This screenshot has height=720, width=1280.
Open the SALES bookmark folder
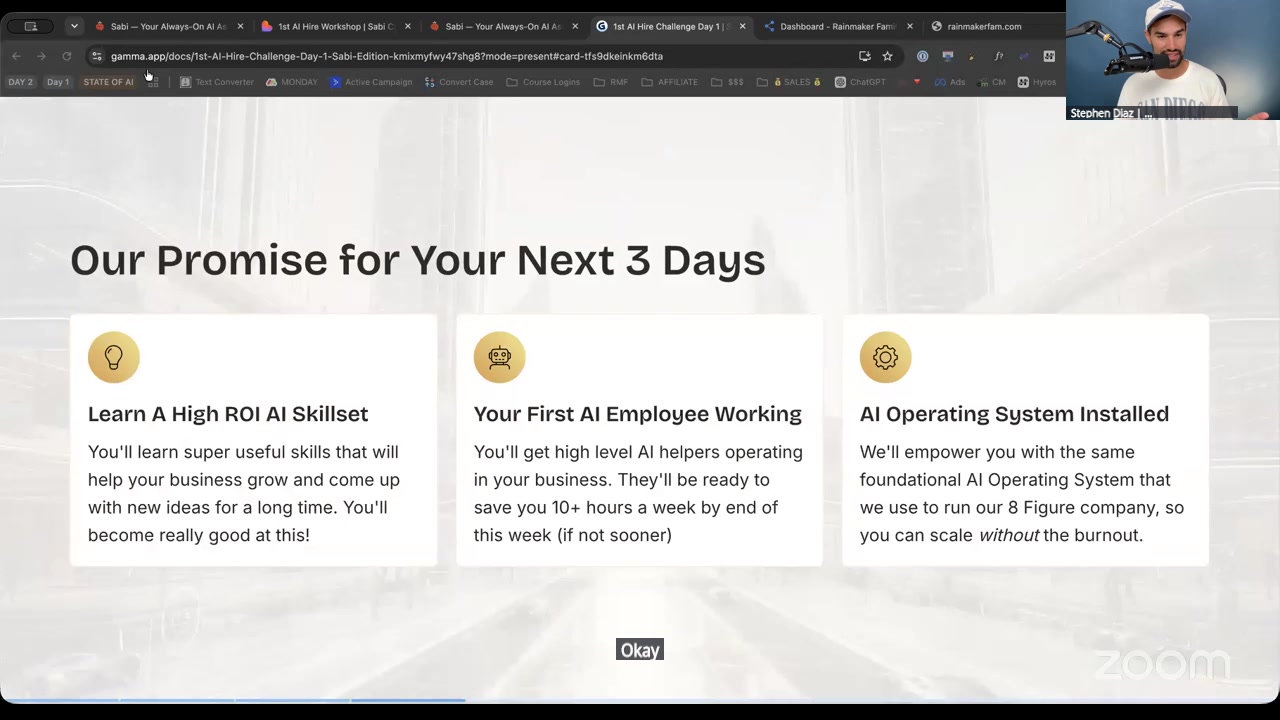tap(790, 82)
